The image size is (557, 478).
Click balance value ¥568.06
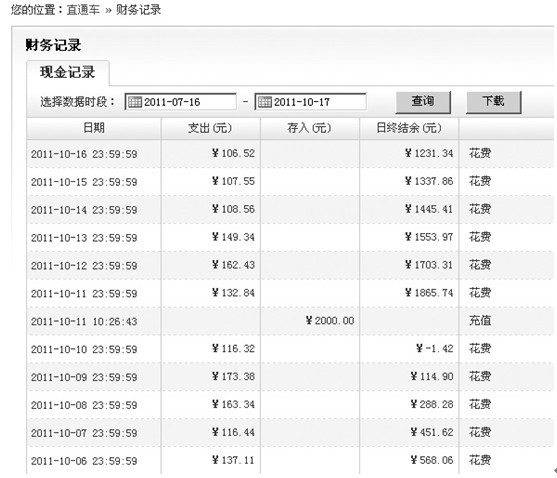432,460
